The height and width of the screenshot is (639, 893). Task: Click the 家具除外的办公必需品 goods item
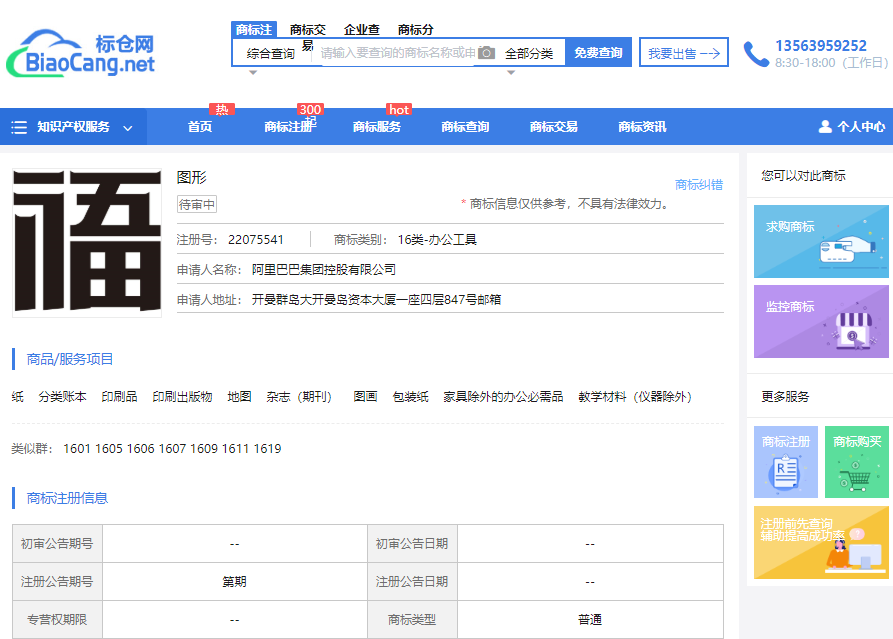click(x=503, y=397)
